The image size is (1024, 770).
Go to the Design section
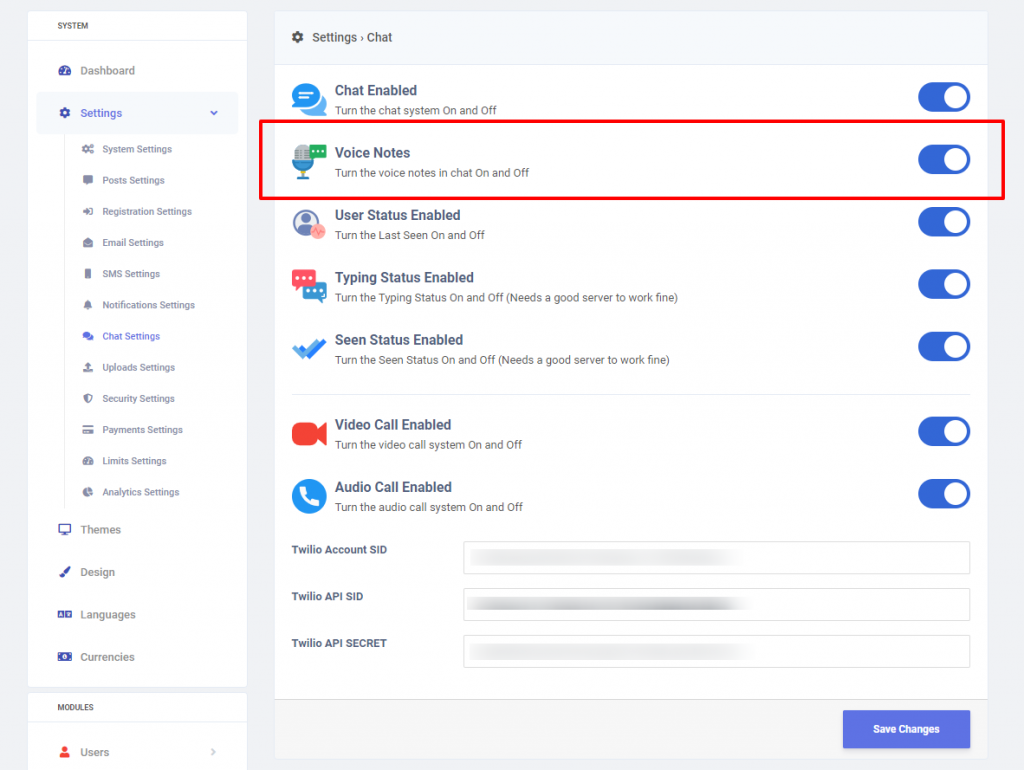point(97,572)
